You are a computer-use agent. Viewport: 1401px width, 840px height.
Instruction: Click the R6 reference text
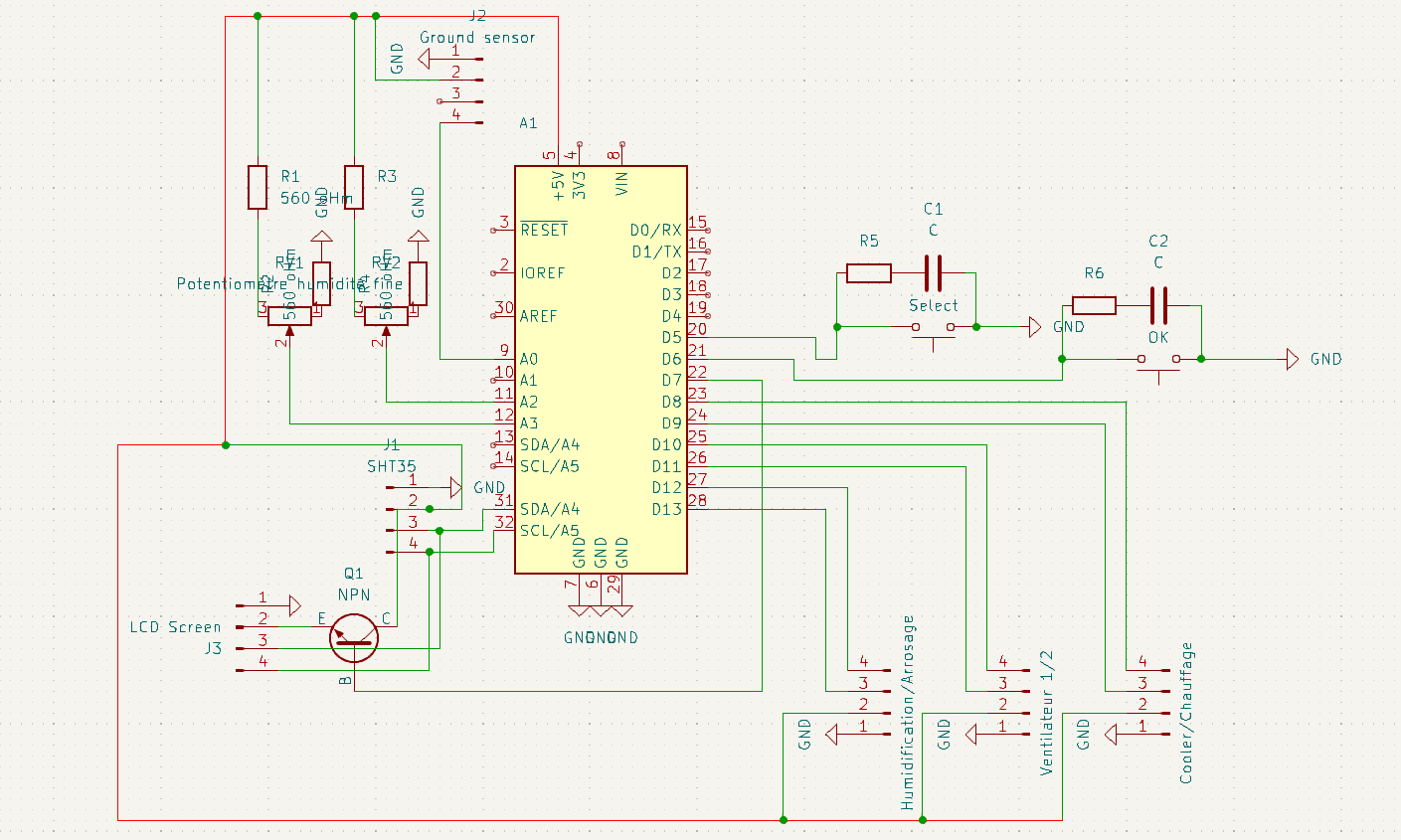click(x=1094, y=272)
